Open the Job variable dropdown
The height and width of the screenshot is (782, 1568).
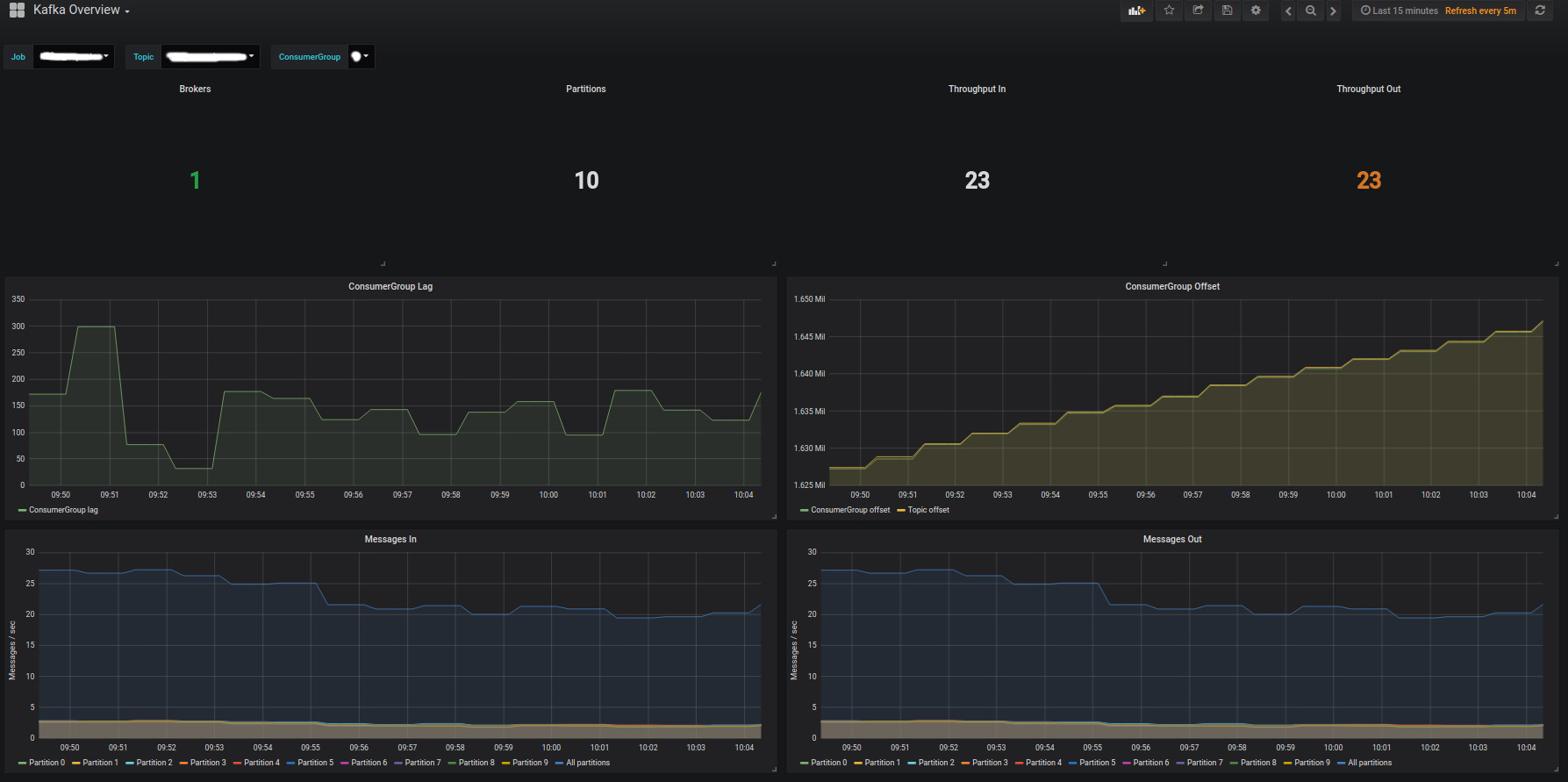[x=74, y=57]
